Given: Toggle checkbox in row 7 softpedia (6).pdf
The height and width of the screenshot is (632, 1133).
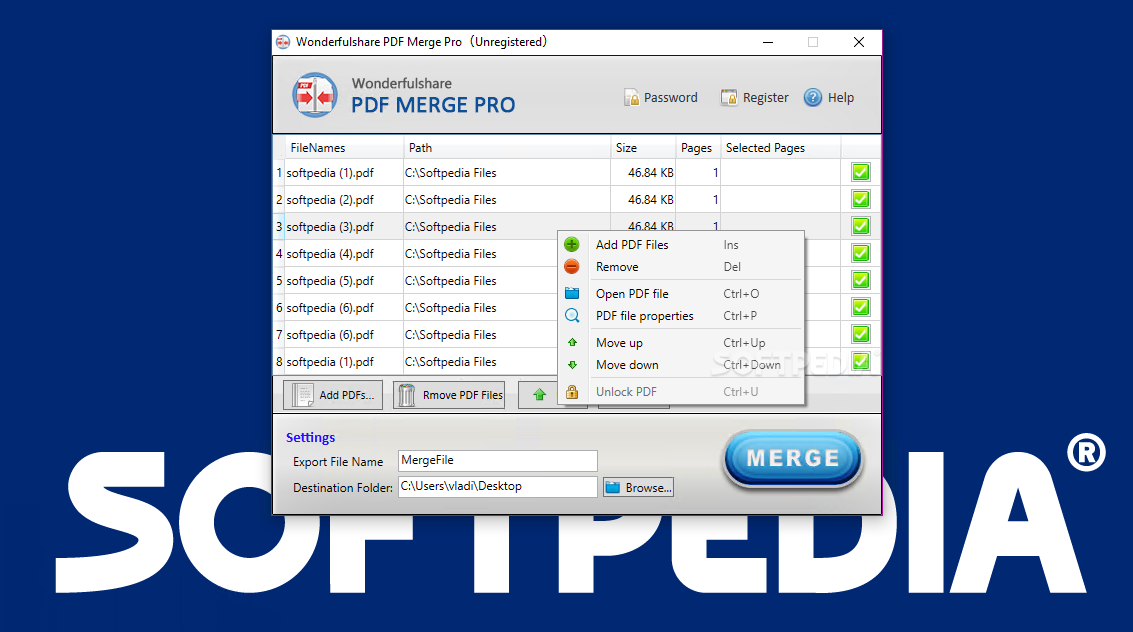Looking at the screenshot, I should coord(861,334).
